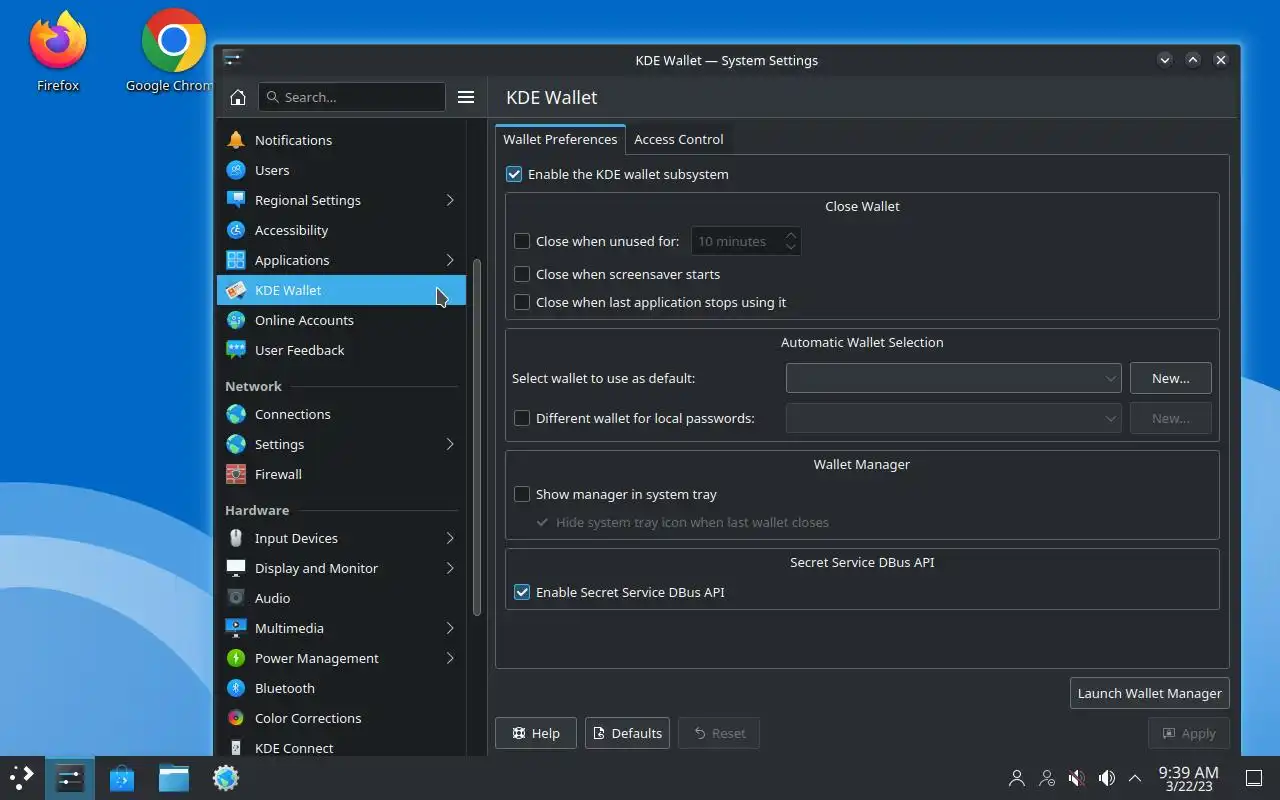Click the KDE Connect phone icon
This screenshot has width=1280, height=800.
(x=236, y=748)
